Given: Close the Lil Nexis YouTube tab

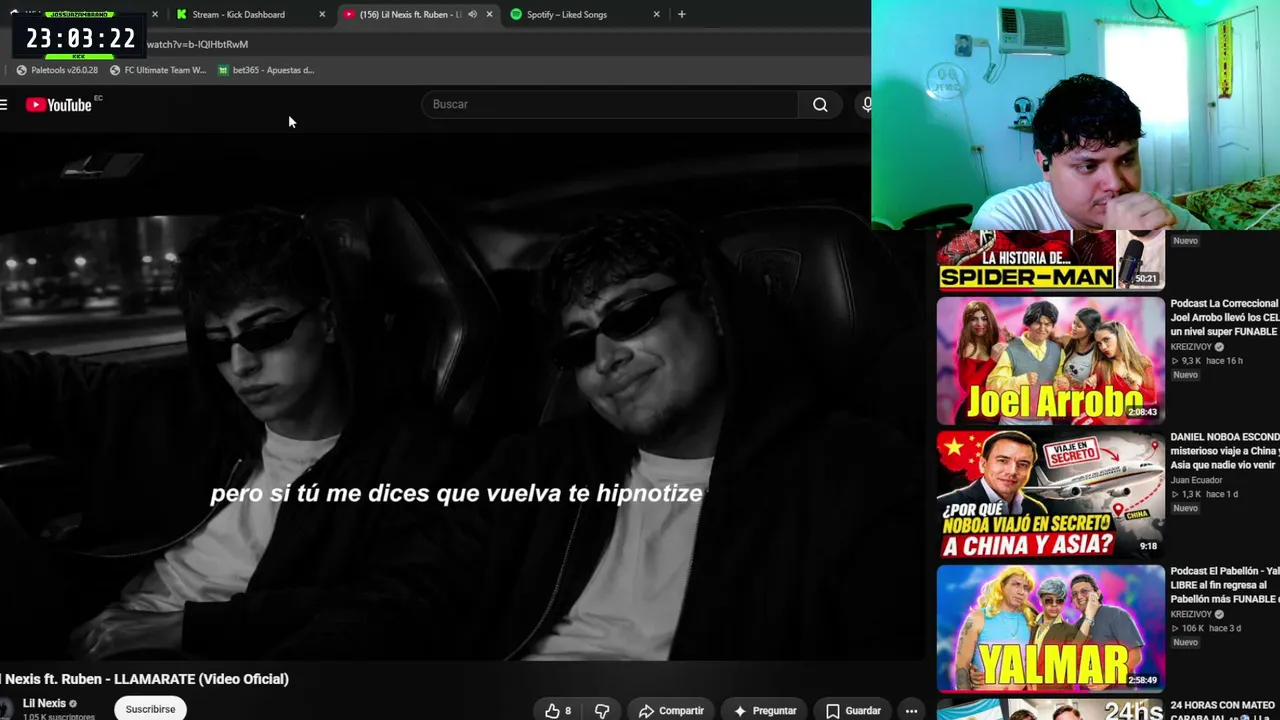Looking at the screenshot, I should click(489, 14).
